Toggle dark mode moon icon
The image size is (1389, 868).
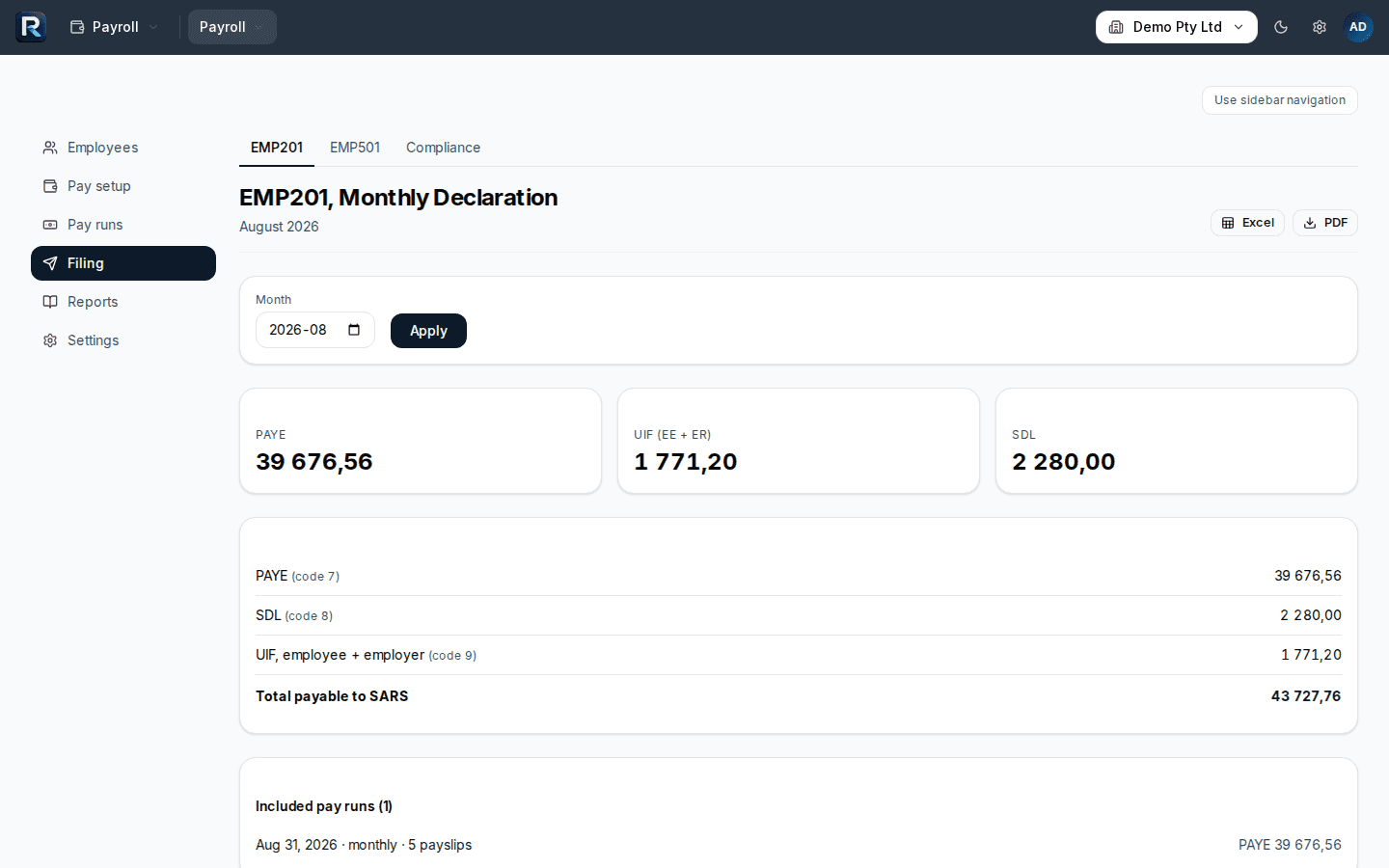[1281, 27]
